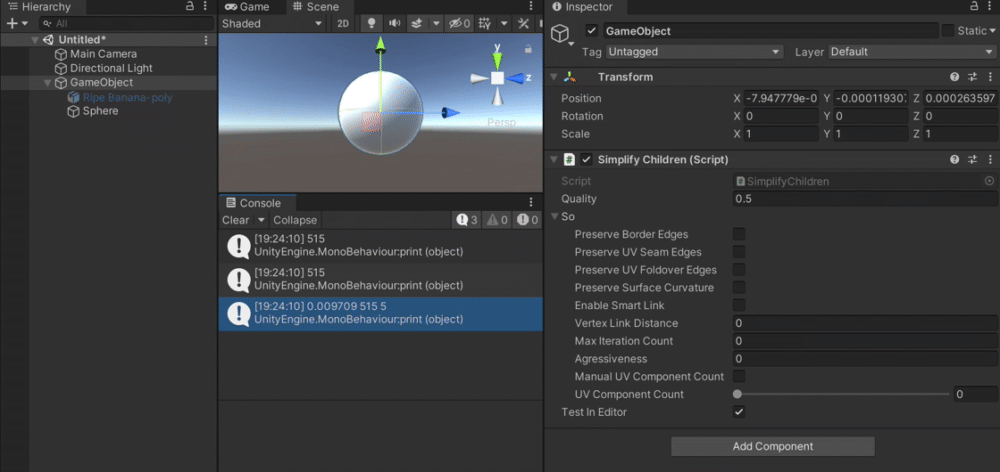This screenshot has width=1000, height=472.
Task: Select Directional Light in the Hierarchy
Action: click(111, 68)
